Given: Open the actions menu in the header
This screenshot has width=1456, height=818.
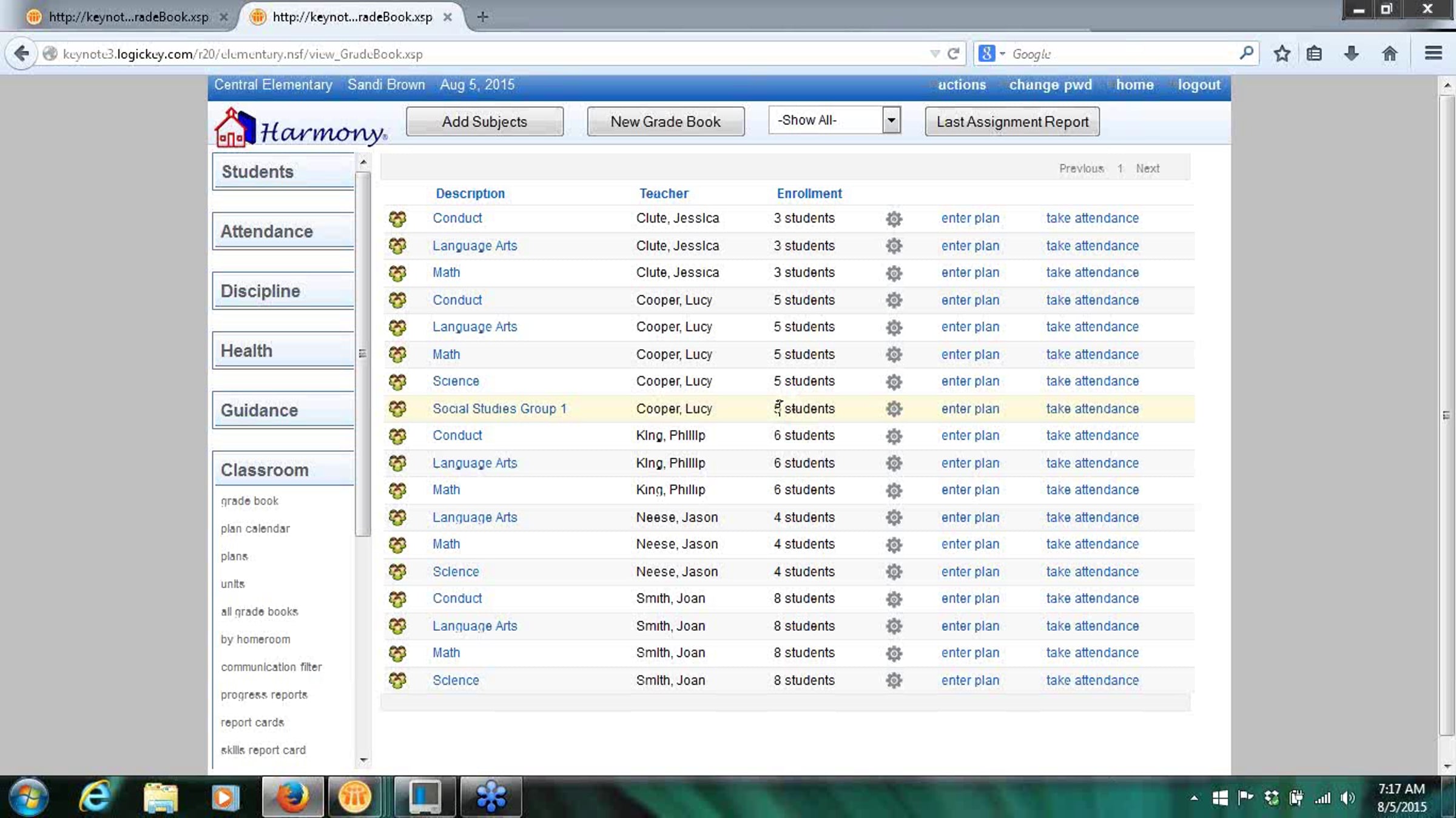Looking at the screenshot, I should pos(962,85).
